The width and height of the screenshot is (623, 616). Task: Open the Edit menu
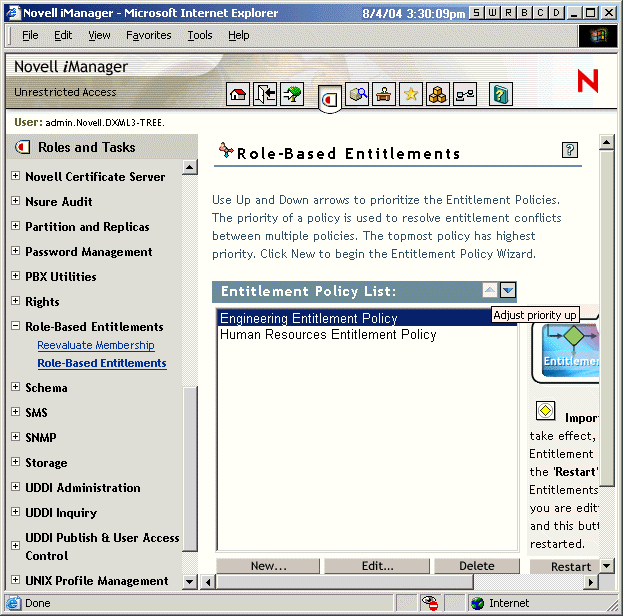point(63,35)
